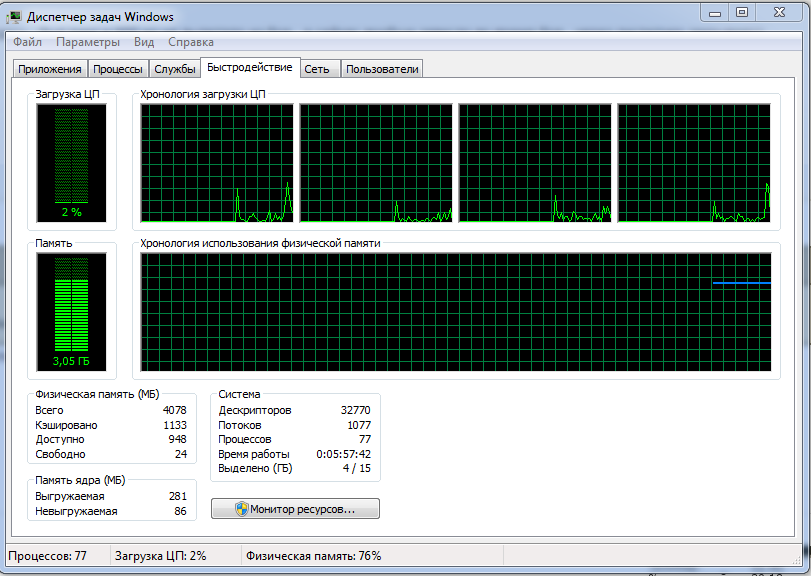The height and width of the screenshot is (576, 811).
Task: Click the Невыгружаемая value 86
Action: pyautogui.click(x=180, y=511)
